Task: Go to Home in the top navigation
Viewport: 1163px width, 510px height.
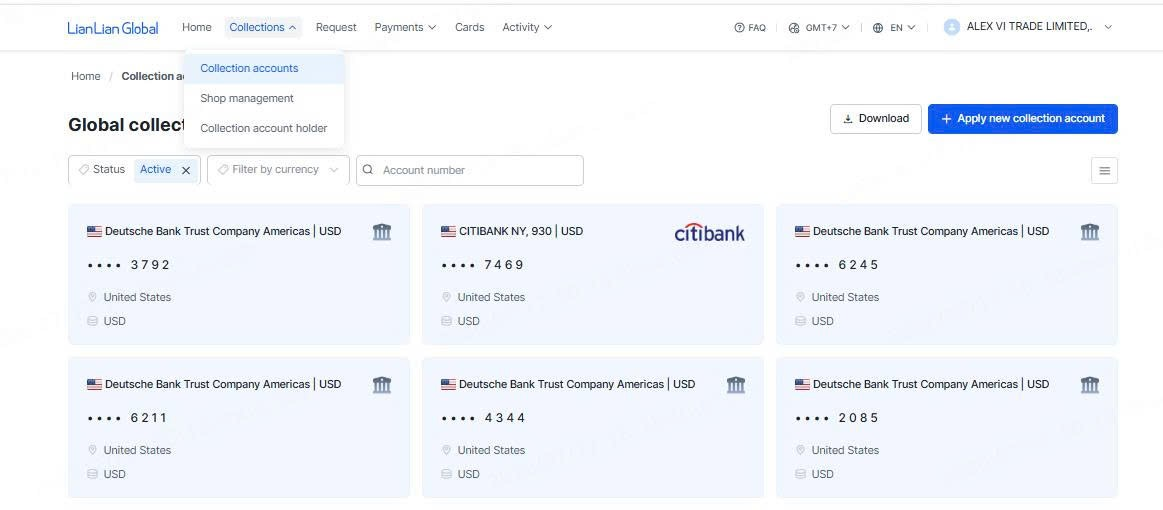Action: tap(197, 27)
